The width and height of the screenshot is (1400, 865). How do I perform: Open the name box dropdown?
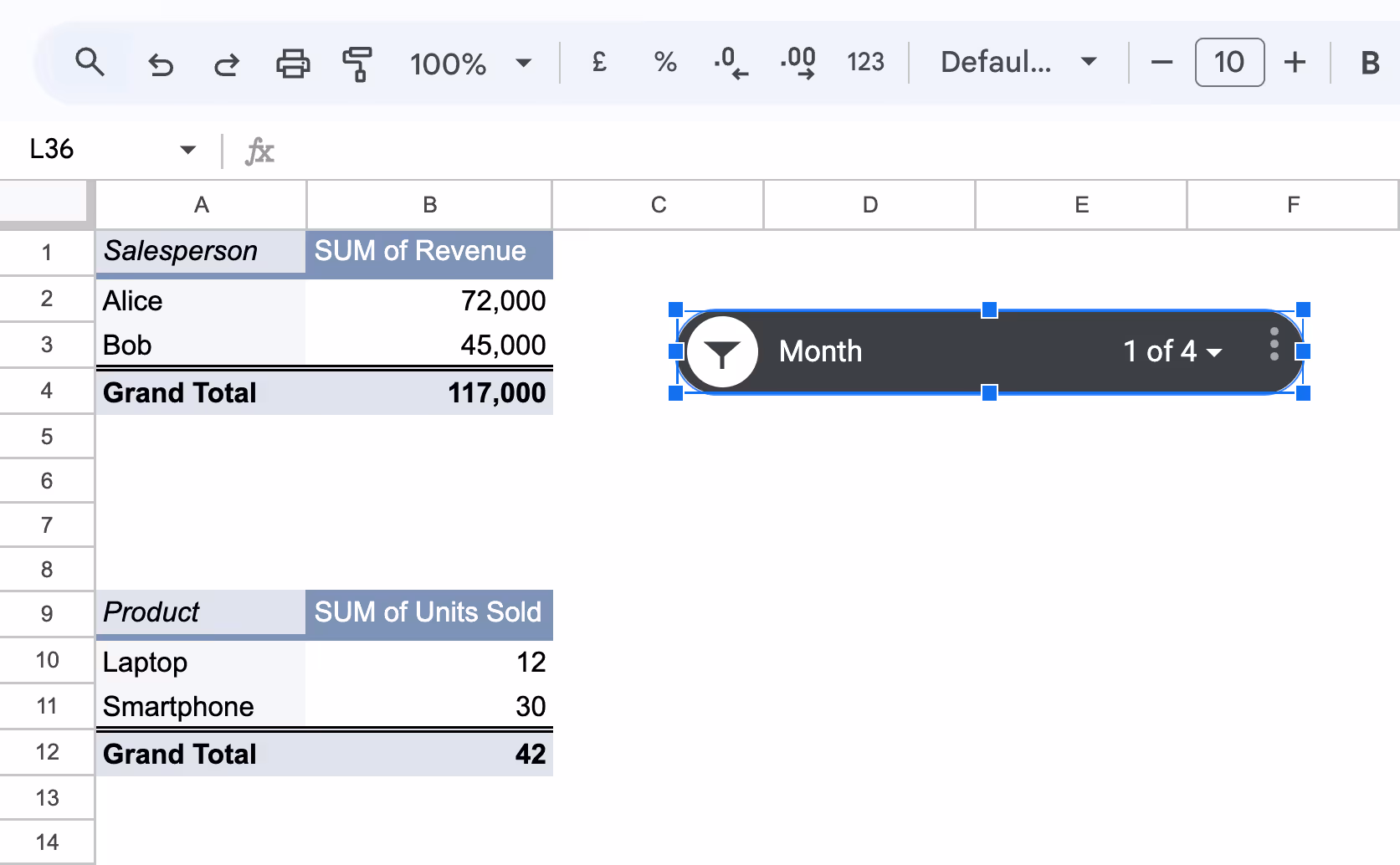coord(187,150)
